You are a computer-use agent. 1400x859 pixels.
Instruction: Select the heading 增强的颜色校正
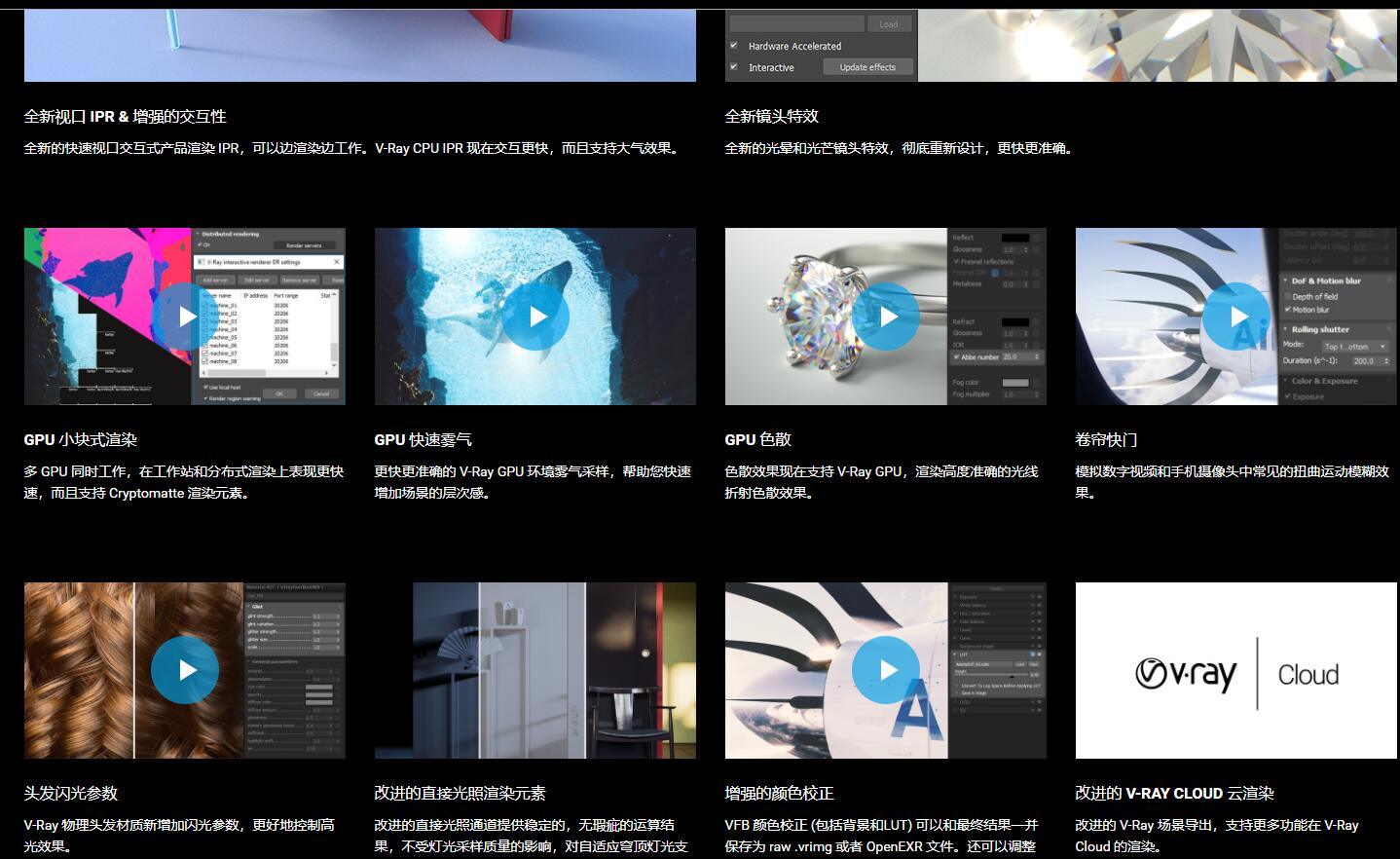(780, 793)
